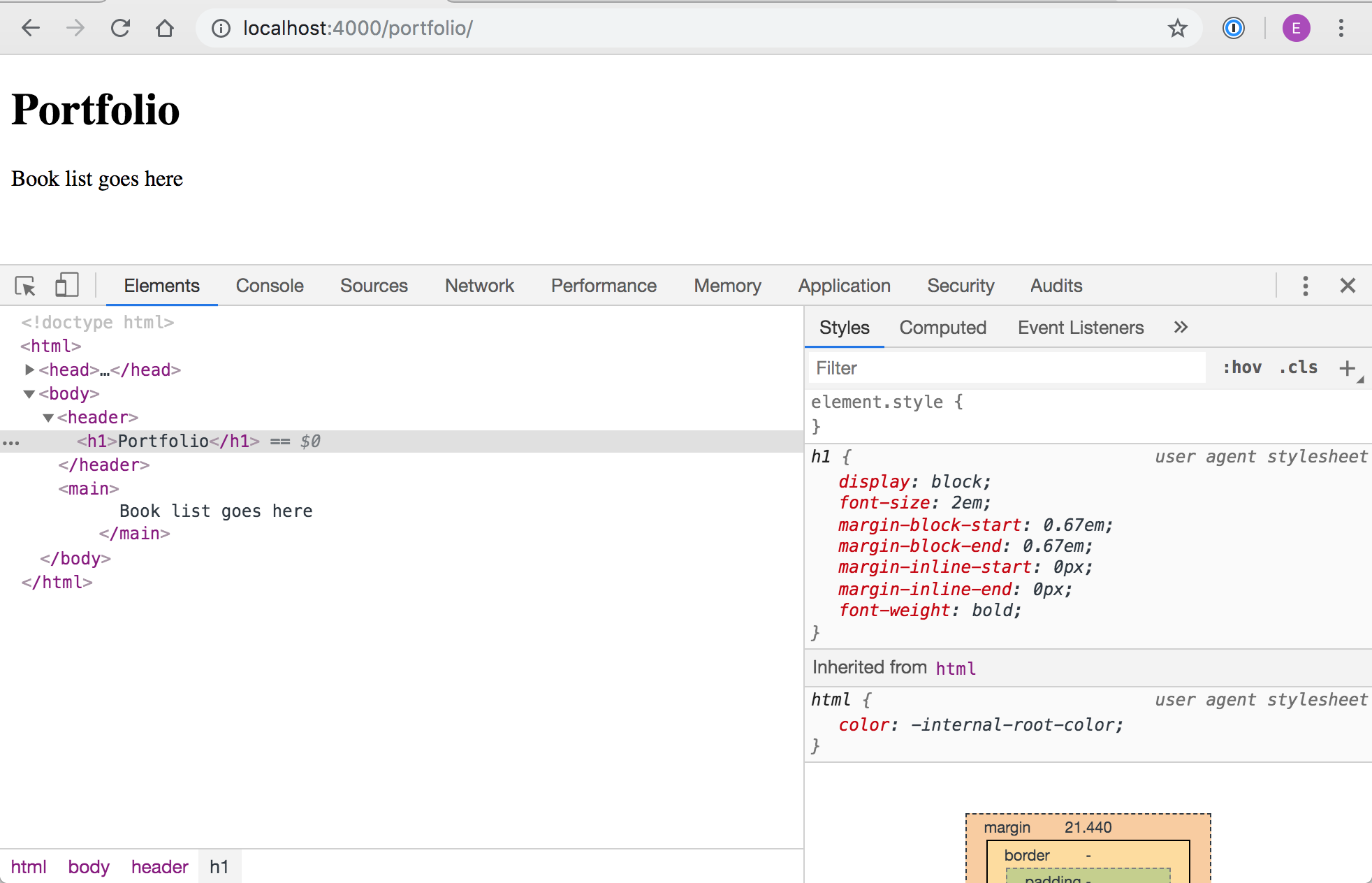
Task: Select the 'Book list goes here' text node
Action: (216, 511)
